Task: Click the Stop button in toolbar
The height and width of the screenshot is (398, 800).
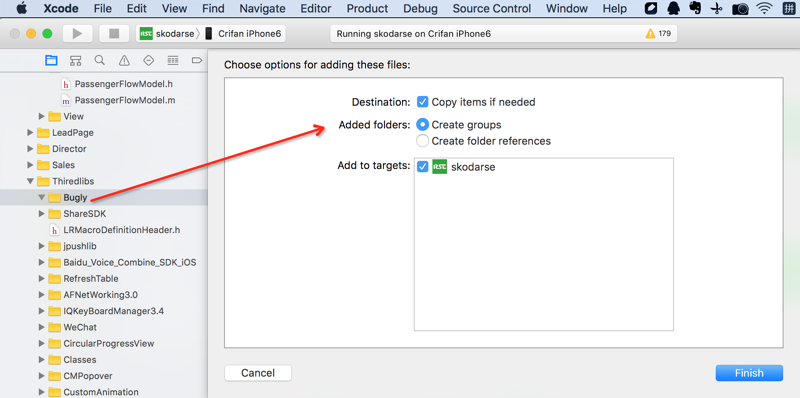Action: tap(114, 34)
